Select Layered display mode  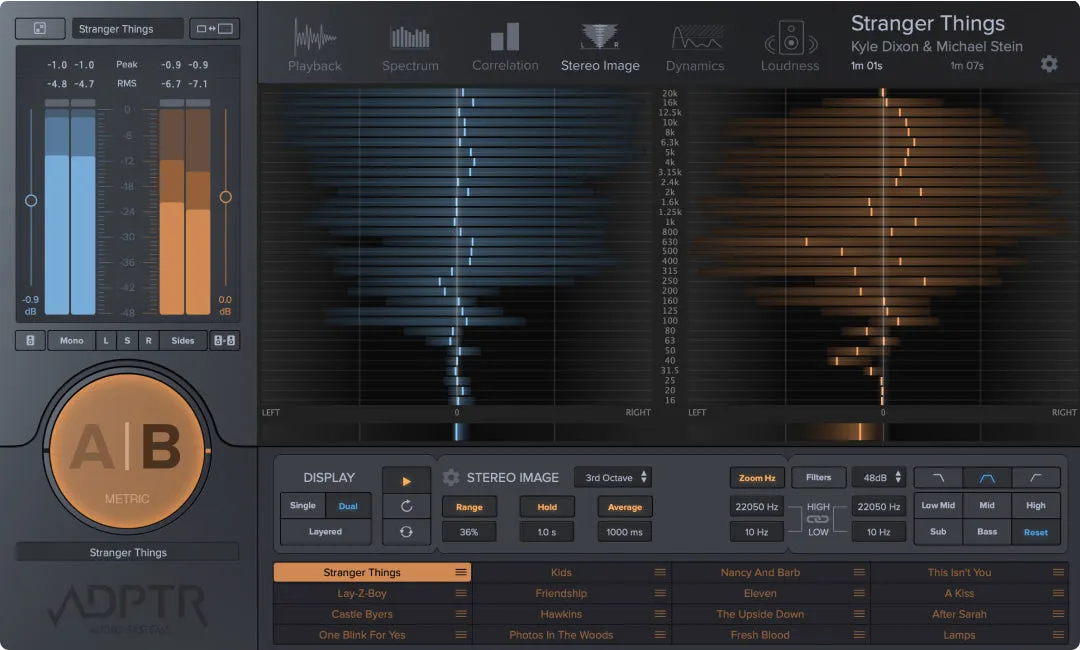325,532
